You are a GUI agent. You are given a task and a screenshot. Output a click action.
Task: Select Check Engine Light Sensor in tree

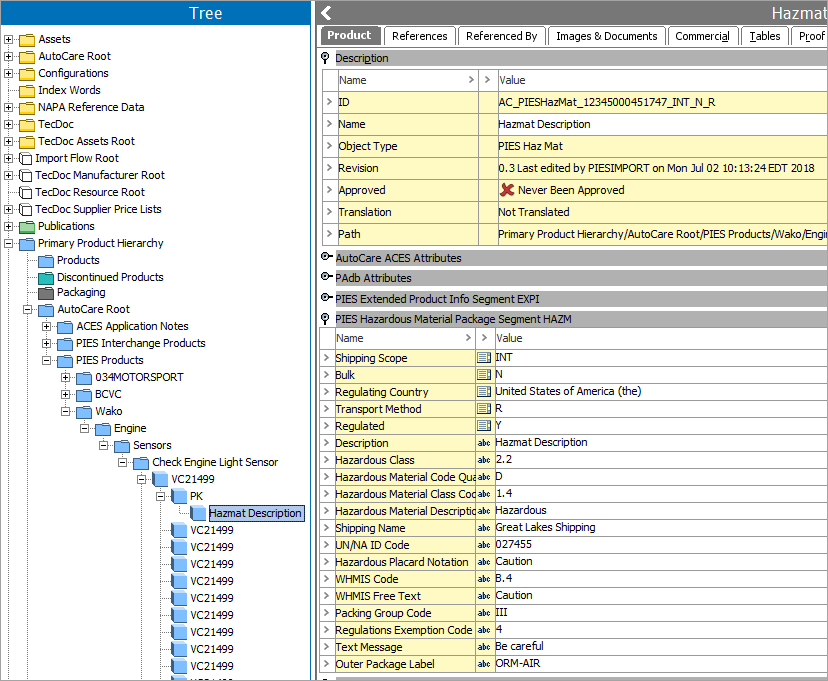pos(214,462)
